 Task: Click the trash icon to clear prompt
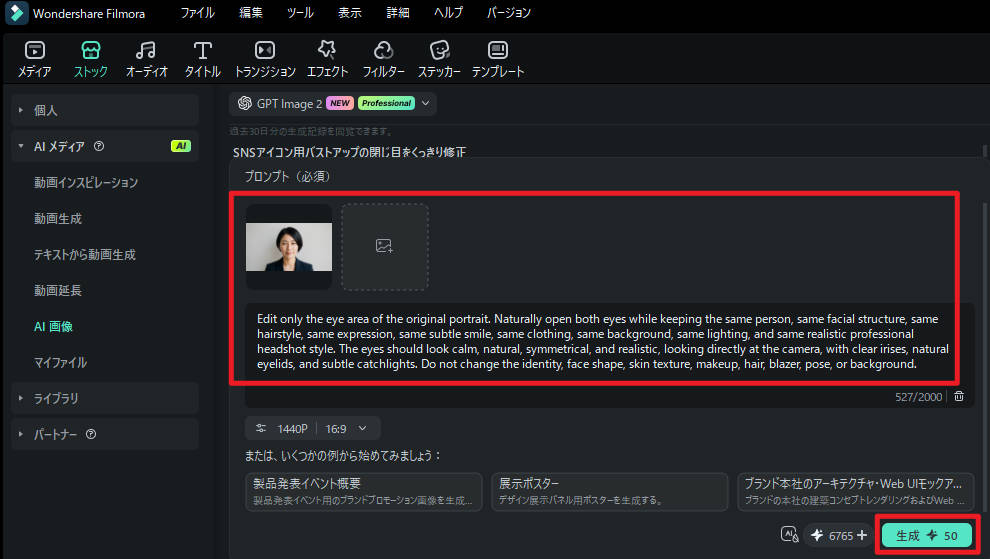pos(959,396)
